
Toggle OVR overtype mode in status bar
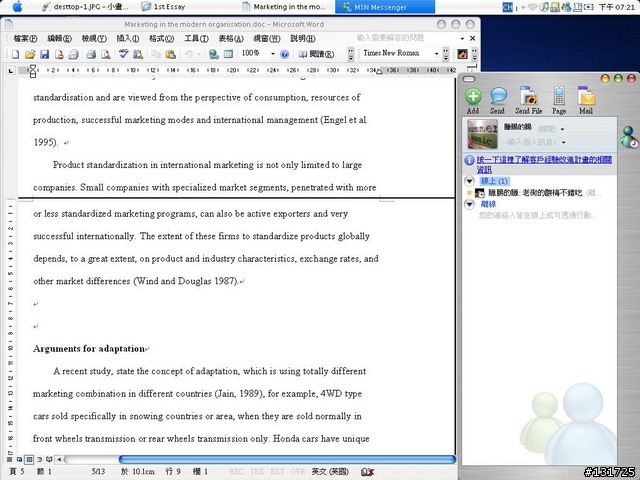(298, 472)
